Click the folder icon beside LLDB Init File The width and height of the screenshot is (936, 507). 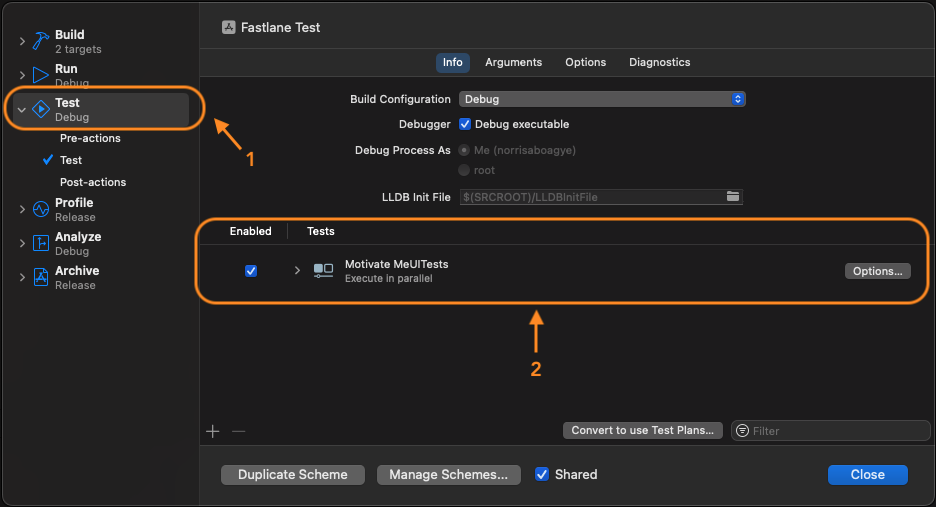click(x=733, y=197)
